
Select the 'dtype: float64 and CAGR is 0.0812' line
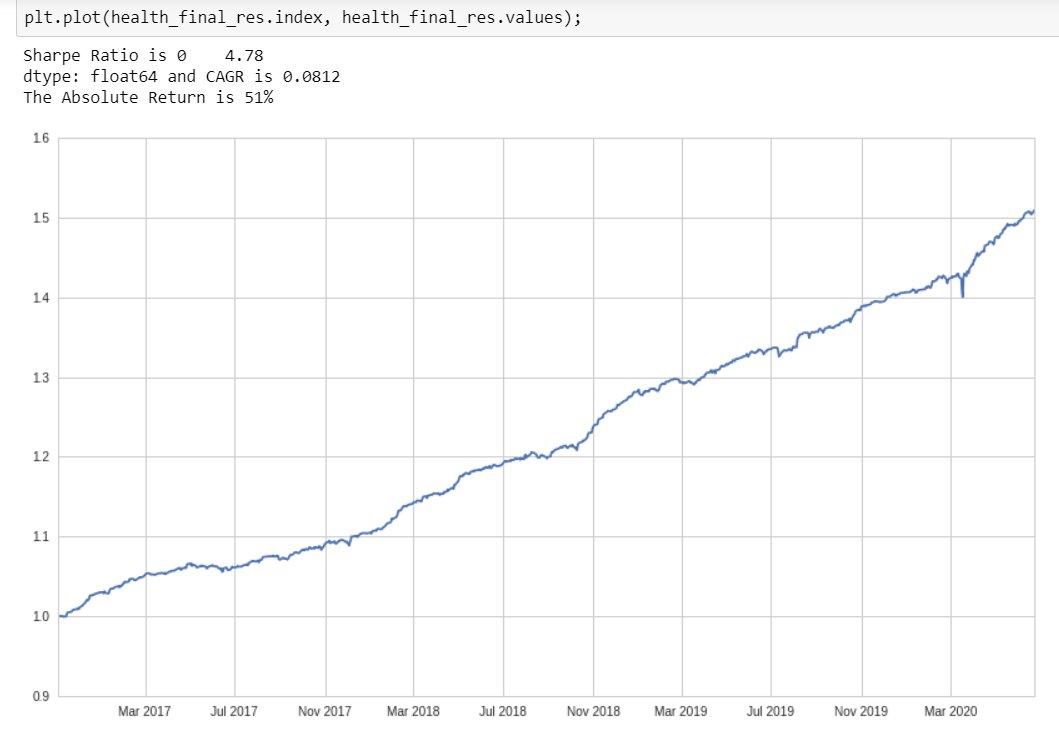182,76
